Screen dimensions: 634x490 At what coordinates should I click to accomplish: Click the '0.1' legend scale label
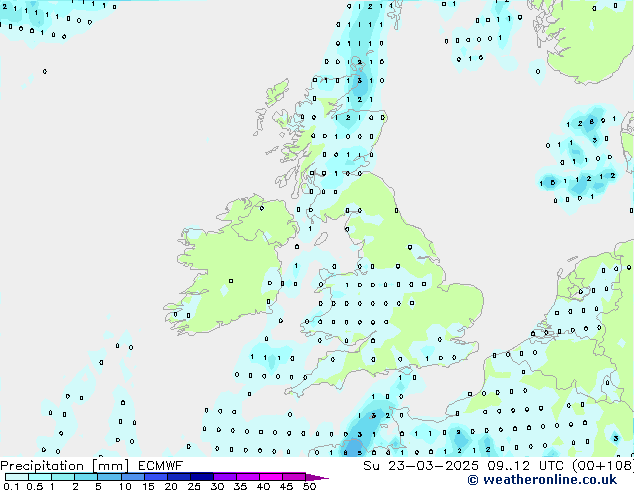(x=11, y=486)
